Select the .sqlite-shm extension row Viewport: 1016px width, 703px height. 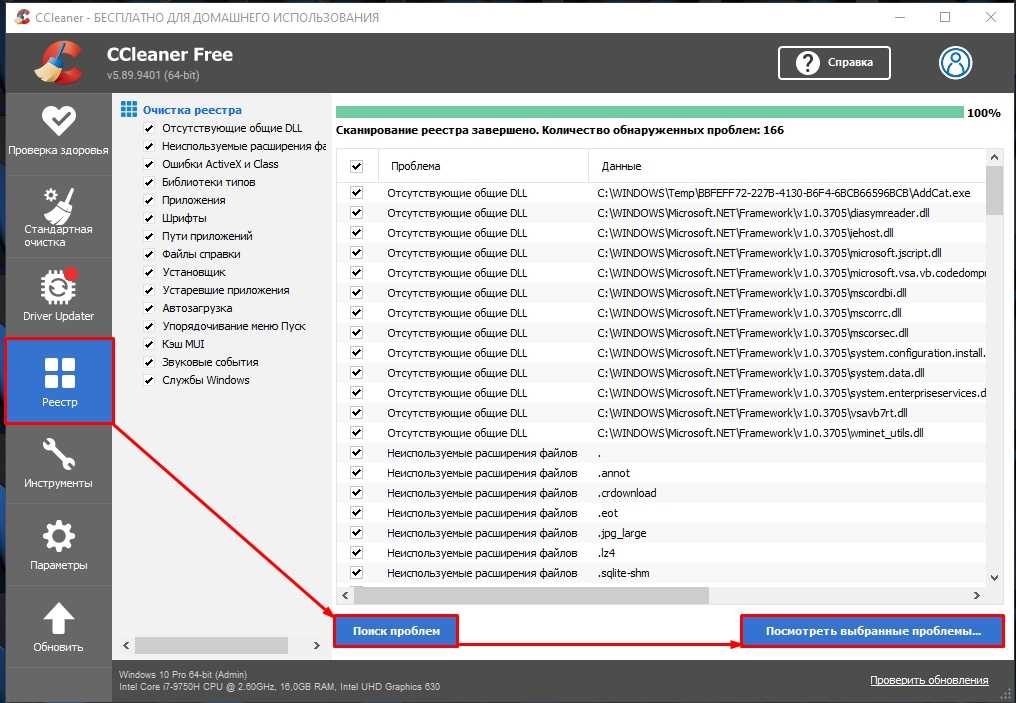pos(661,573)
